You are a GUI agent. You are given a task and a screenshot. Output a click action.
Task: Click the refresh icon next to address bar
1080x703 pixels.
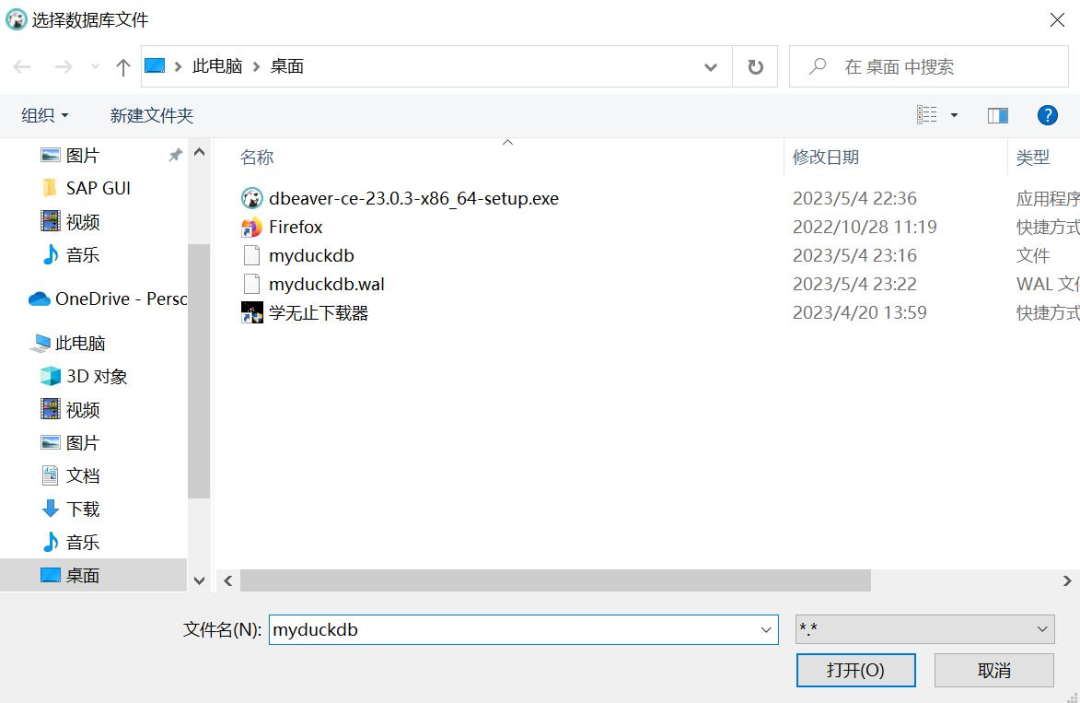tap(756, 66)
